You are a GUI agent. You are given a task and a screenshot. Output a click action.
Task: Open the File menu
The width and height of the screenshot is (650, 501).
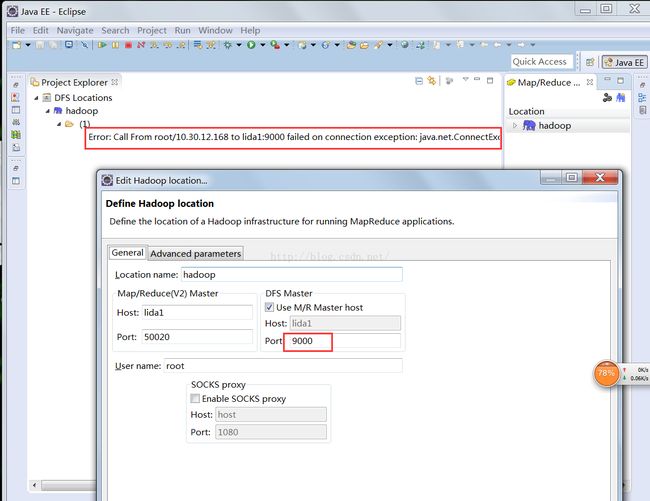pos(17,30)
